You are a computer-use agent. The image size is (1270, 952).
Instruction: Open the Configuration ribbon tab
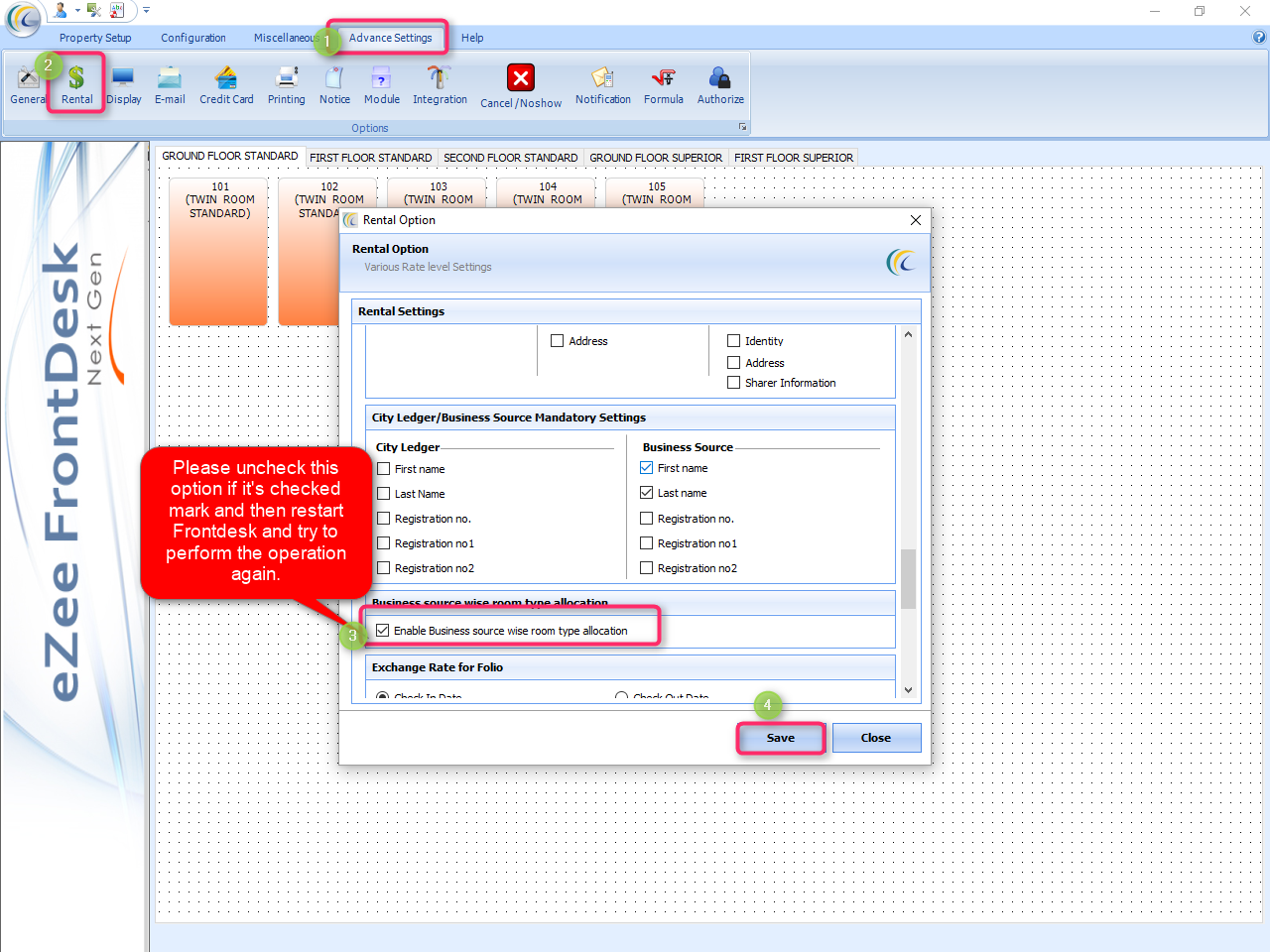(193, 38)
